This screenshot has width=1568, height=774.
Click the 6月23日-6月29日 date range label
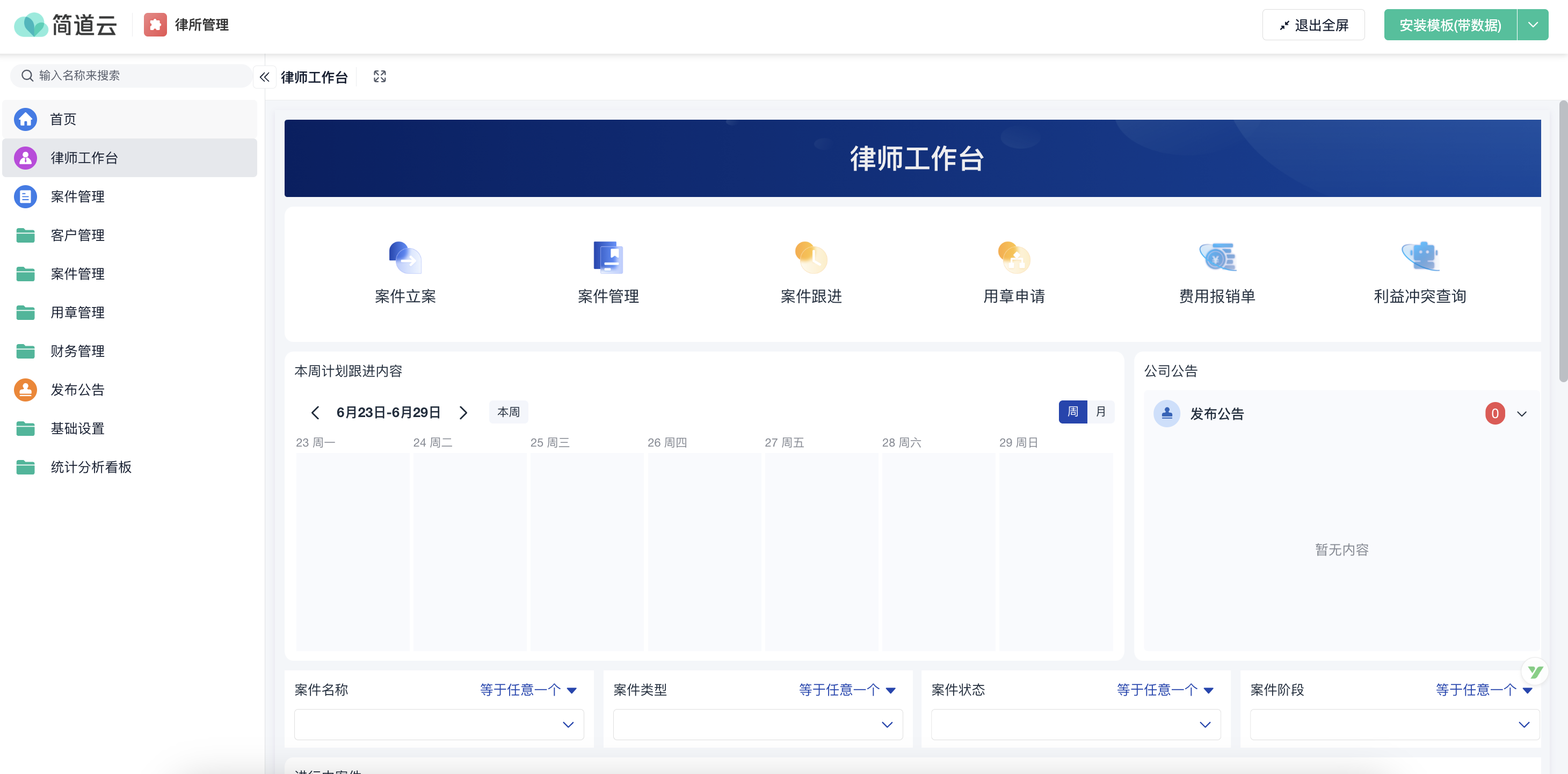(388, 413)
